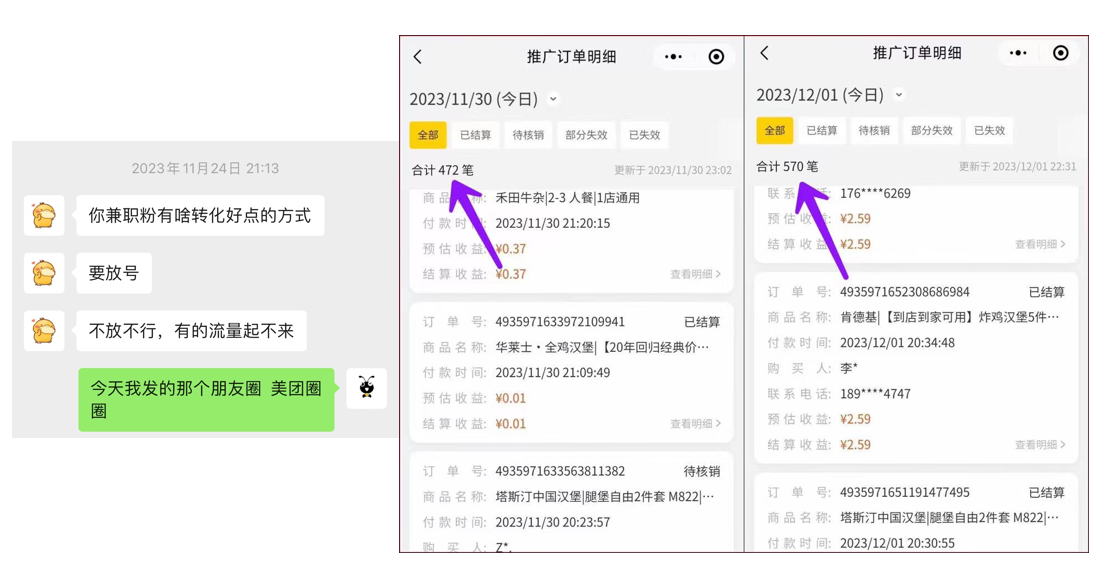This screenshot has height=575, width=1110.
Task: Tap the top duck avatar in chat
Action: 44,215
